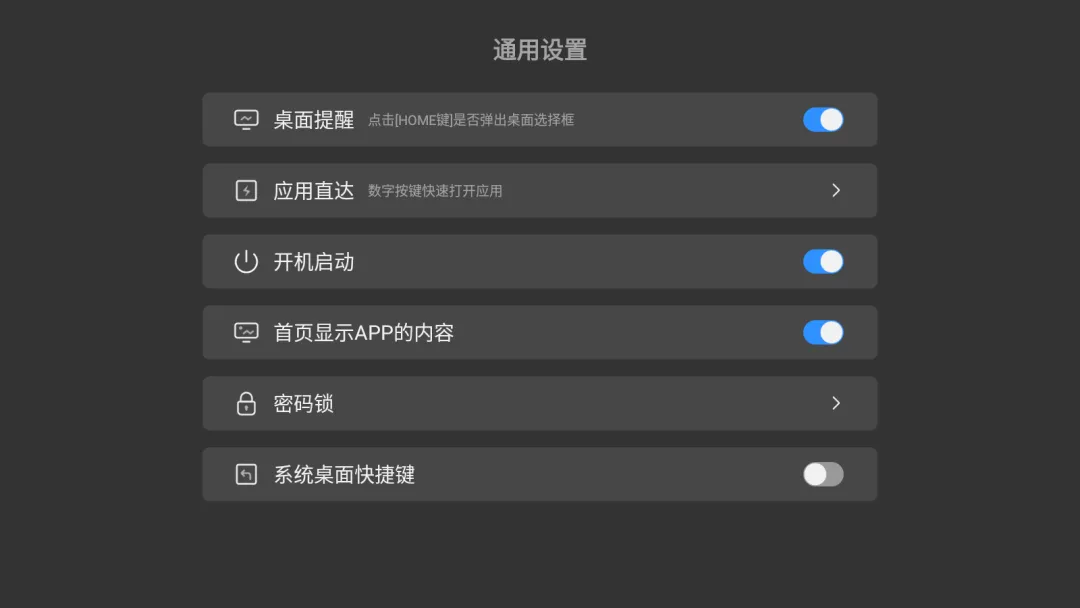Click the 点击[HOME键]是否弹出桌面选择框 hint text

pos(471,120)
